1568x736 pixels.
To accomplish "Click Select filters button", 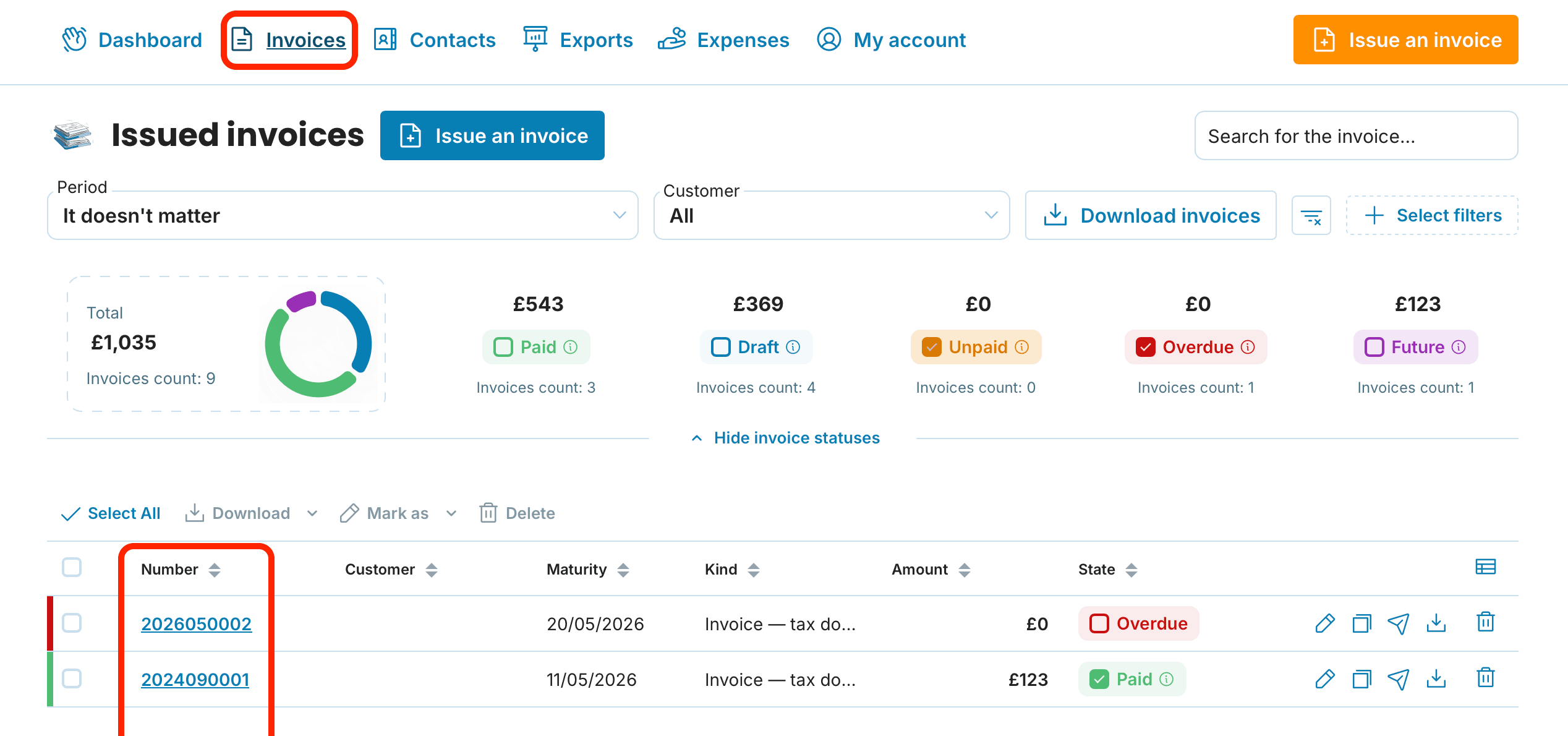I will pos(1432,215).
